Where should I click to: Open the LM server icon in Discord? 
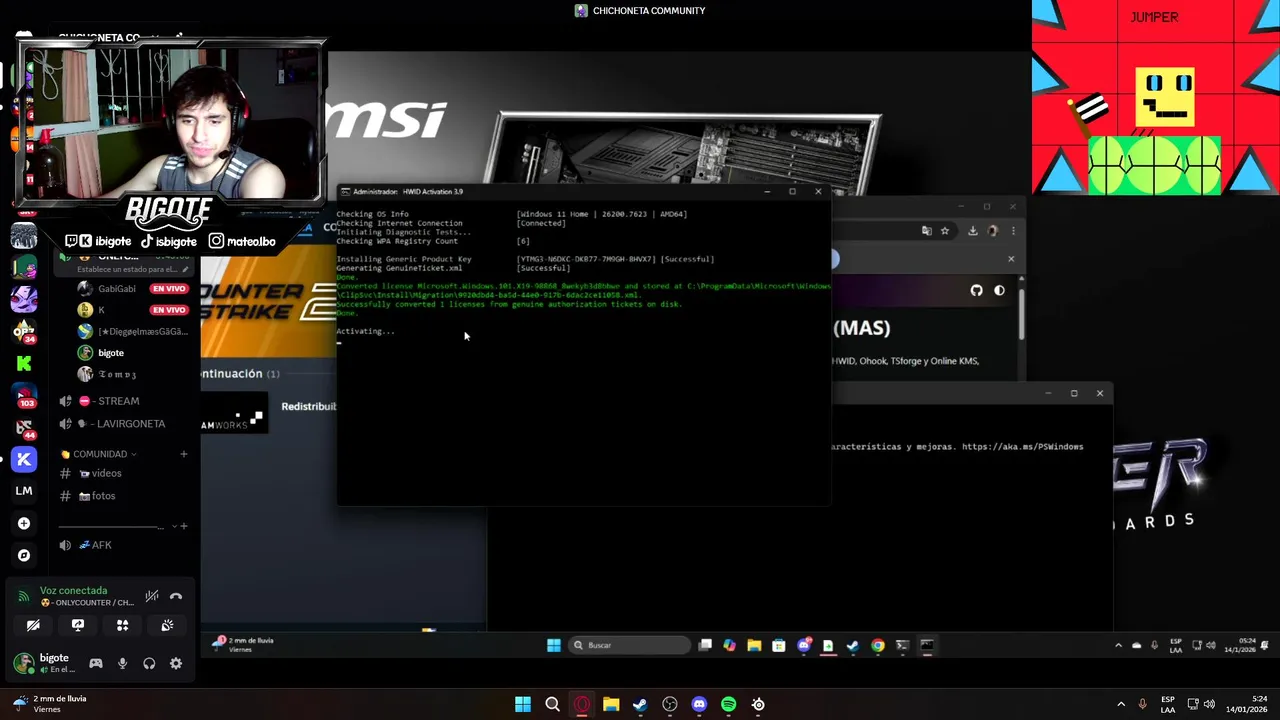click(x=24, y=491)
